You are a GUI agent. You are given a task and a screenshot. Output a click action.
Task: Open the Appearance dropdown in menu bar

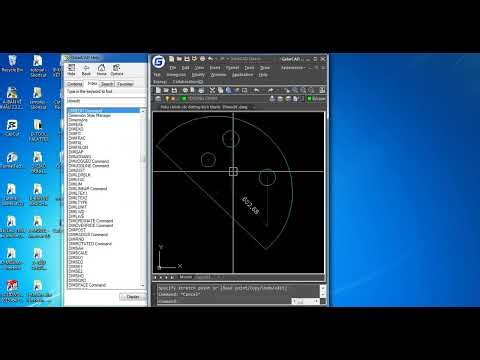(293, 68)
